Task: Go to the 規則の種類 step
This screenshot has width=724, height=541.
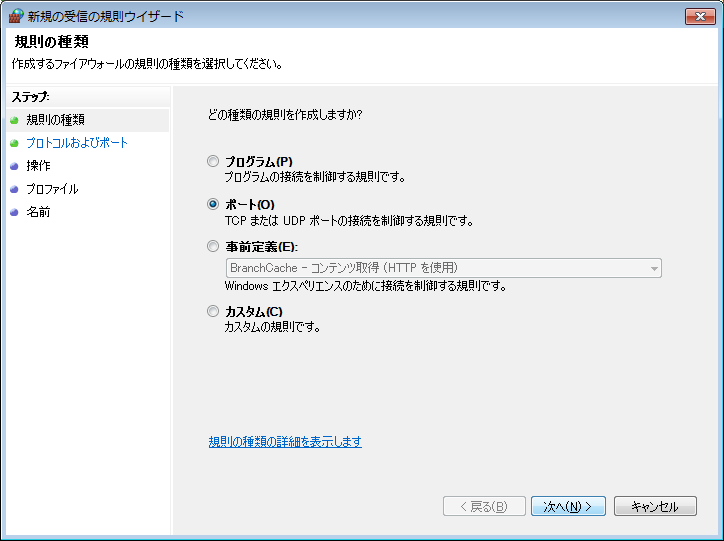Action: pyautogui.click(x=55, y=120)
